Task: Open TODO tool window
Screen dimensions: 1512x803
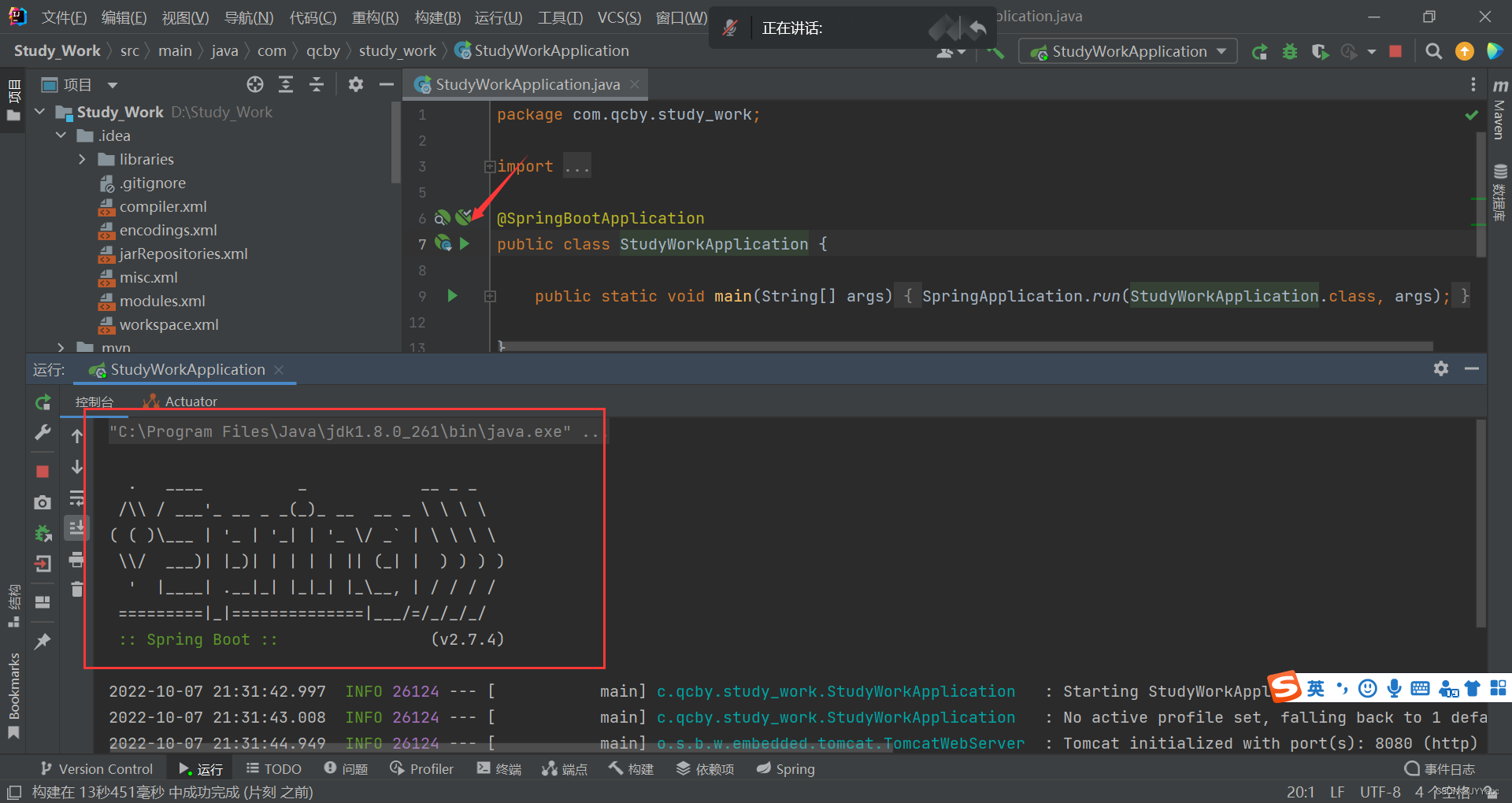Action: click(273, 768)
